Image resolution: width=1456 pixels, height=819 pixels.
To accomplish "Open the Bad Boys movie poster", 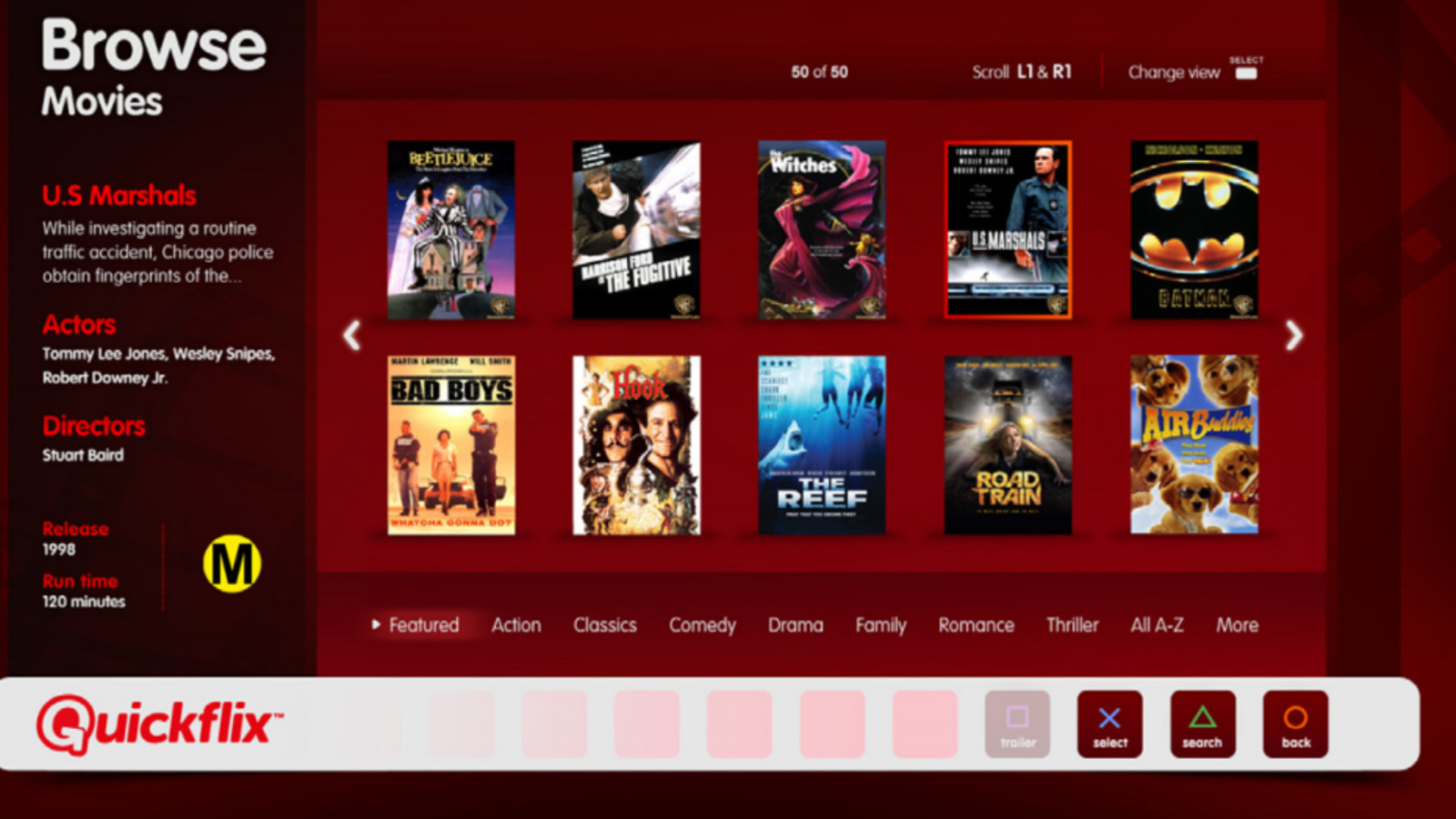I will pos(451,445).
